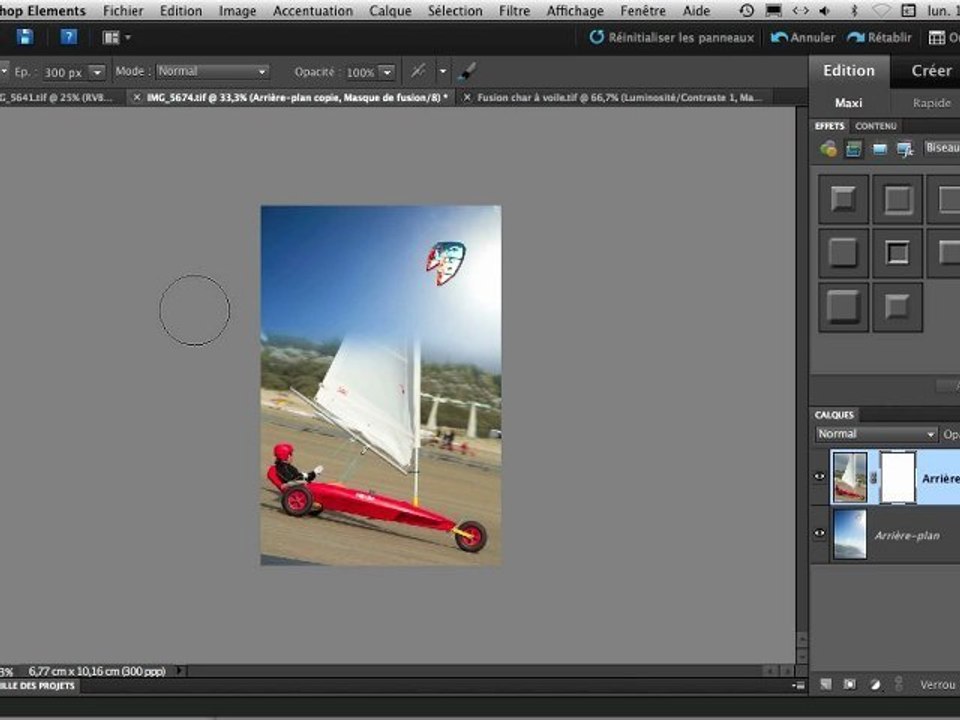The height and width of the screenshot is (720, 960).
Task: Open the blue question mark help icon
Action: tap(68, 37)
